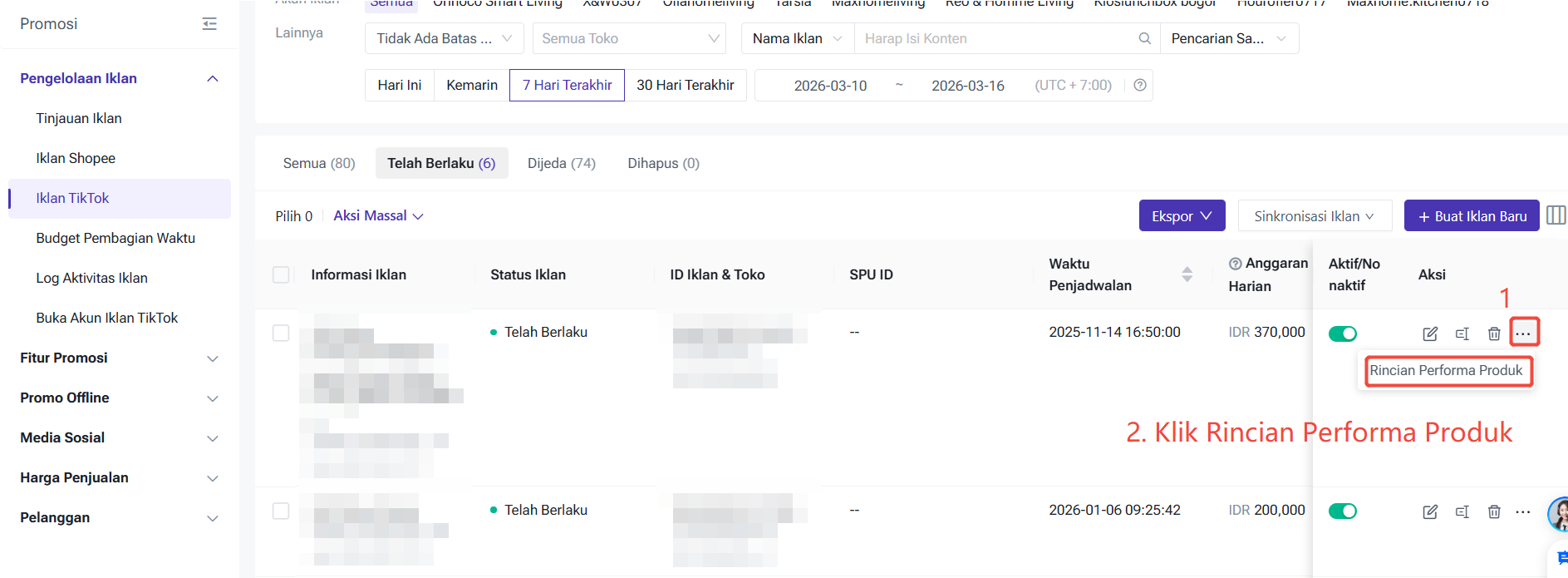The image size is (1568, 578).
Task: Open the Semua Toko dropdown
Action: coord(629,38)
